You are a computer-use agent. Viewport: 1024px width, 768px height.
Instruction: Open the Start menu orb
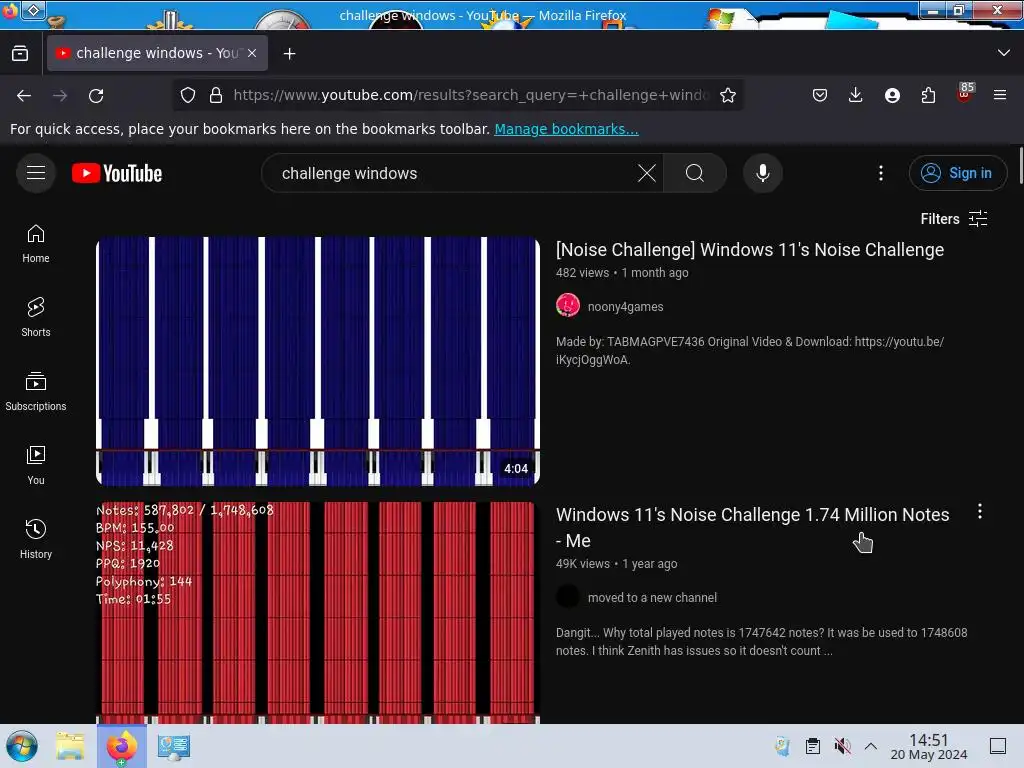pos(22,746)
